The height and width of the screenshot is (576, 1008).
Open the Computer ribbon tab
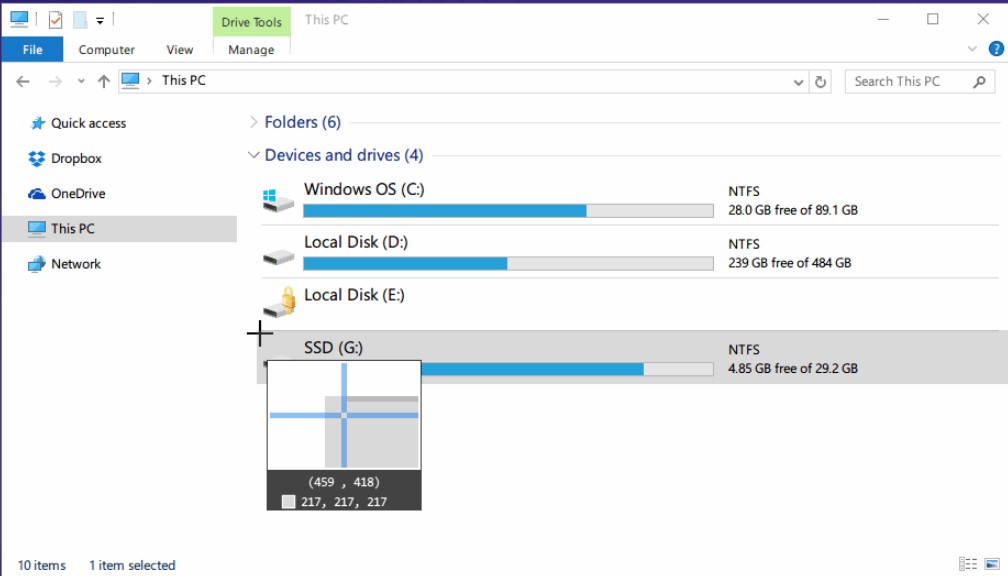click(106, 50)
